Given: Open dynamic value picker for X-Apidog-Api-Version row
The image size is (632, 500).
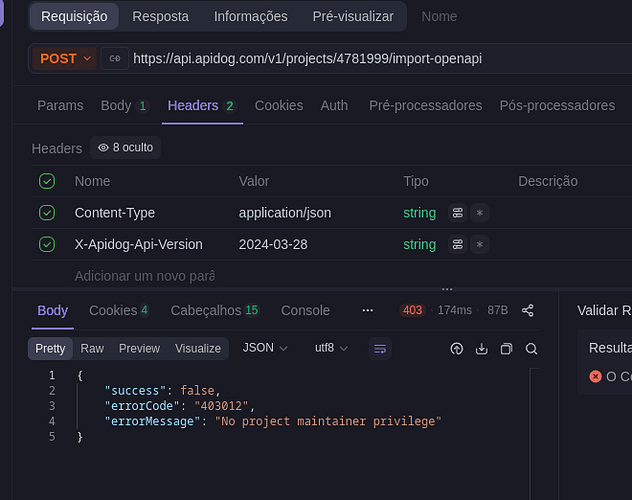Looking at the screenshot, I should (457, 244).
